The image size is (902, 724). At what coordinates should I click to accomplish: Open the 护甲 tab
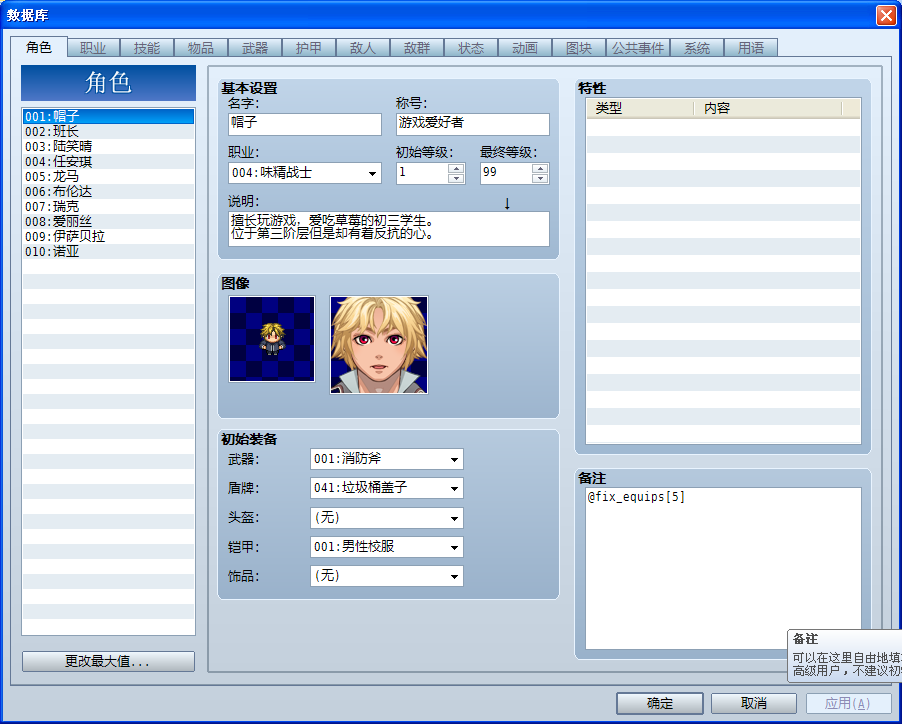coord(309,48)
